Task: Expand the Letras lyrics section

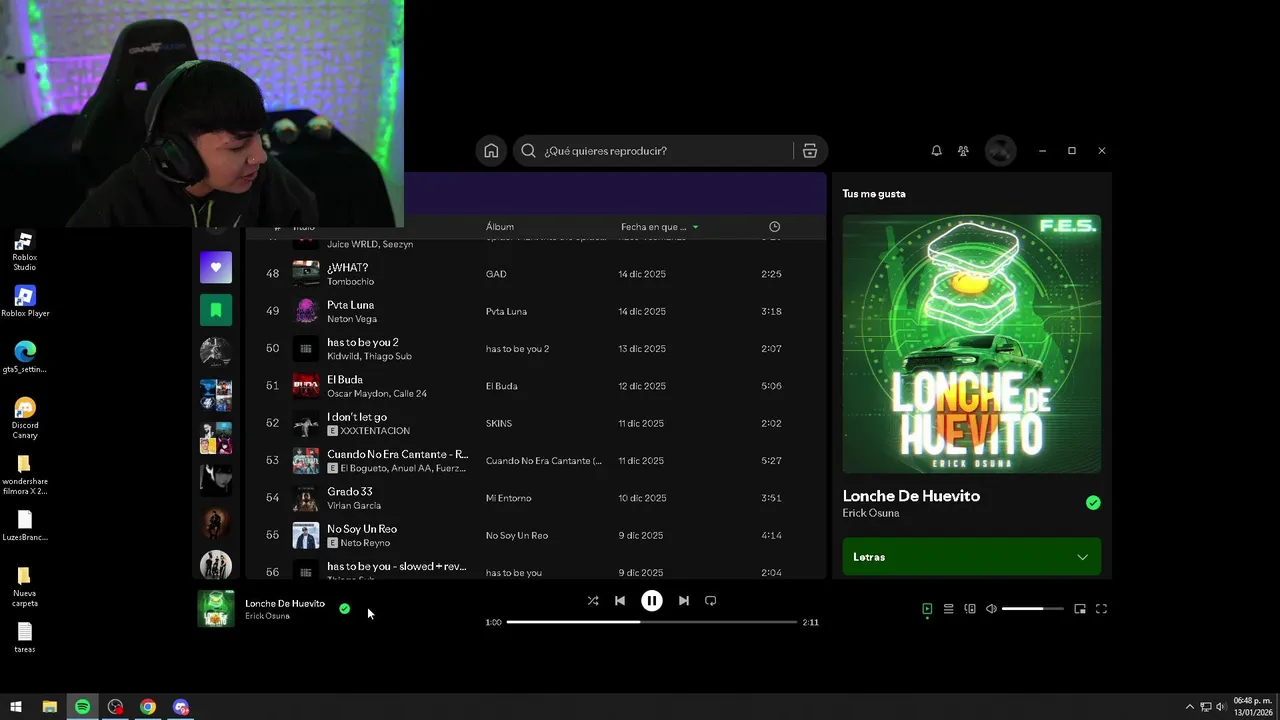Action: [972, 557]
